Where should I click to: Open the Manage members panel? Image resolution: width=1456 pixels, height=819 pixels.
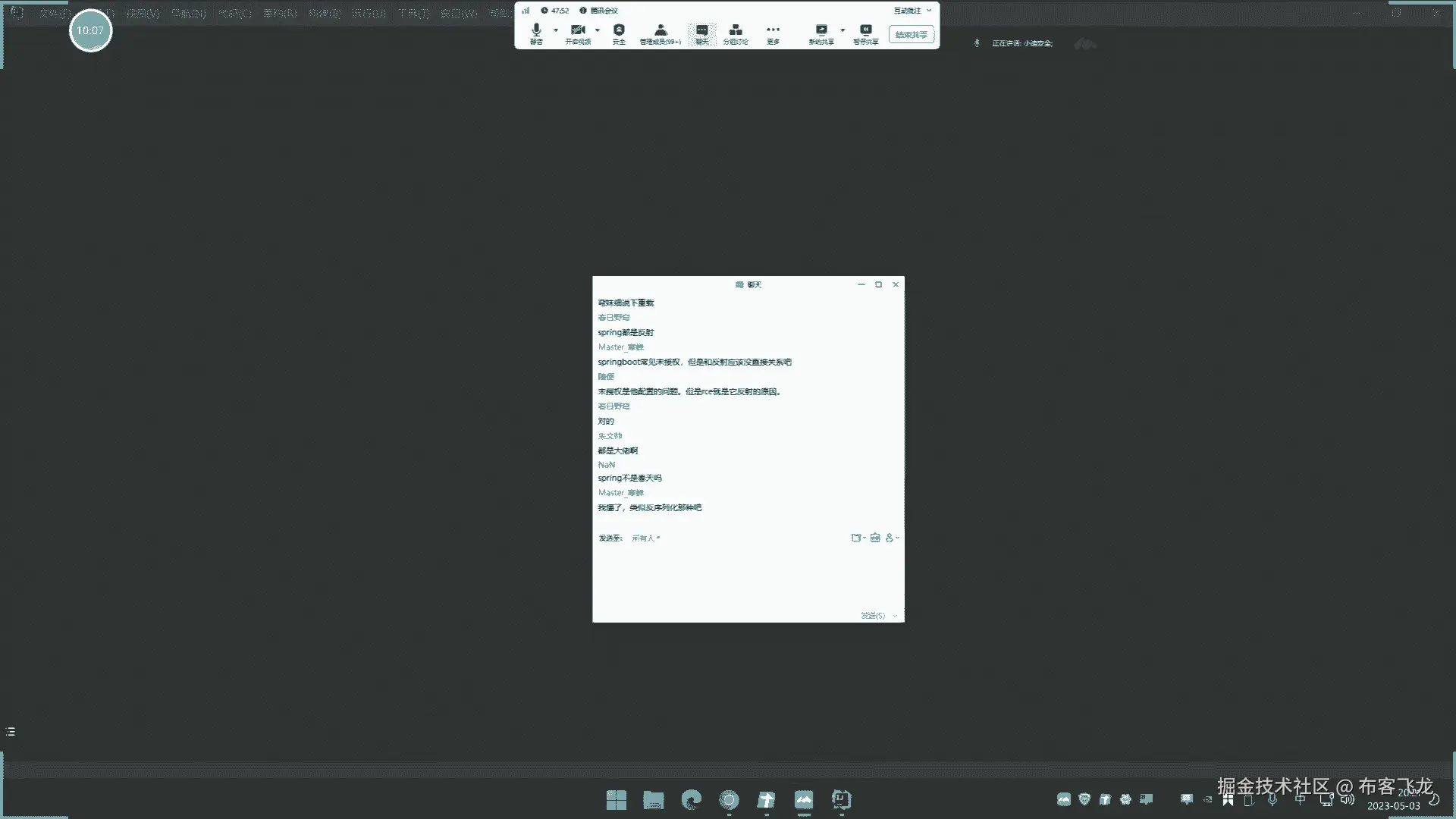660,33
